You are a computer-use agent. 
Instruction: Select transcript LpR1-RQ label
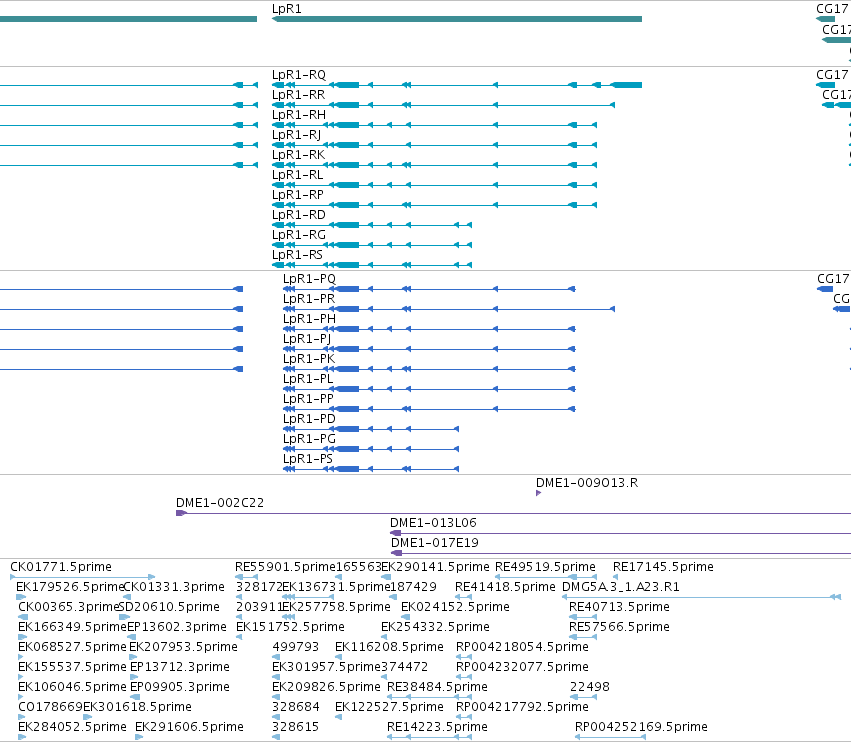coord(299,75)
